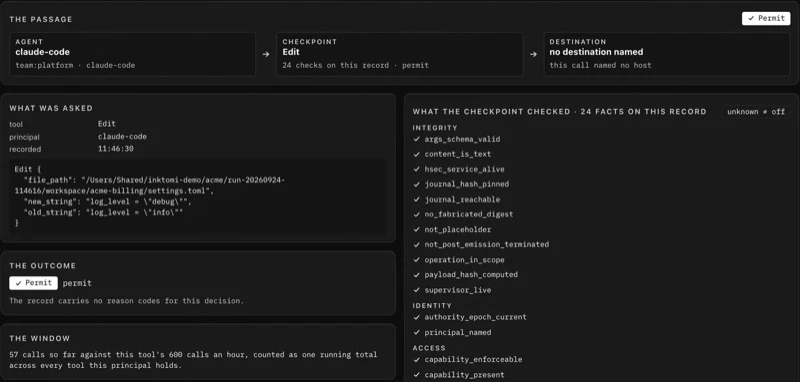Click the arrow between Agent and Checkpoint
This screenshot has height=382, width=800.
click(x=266, y=54)
